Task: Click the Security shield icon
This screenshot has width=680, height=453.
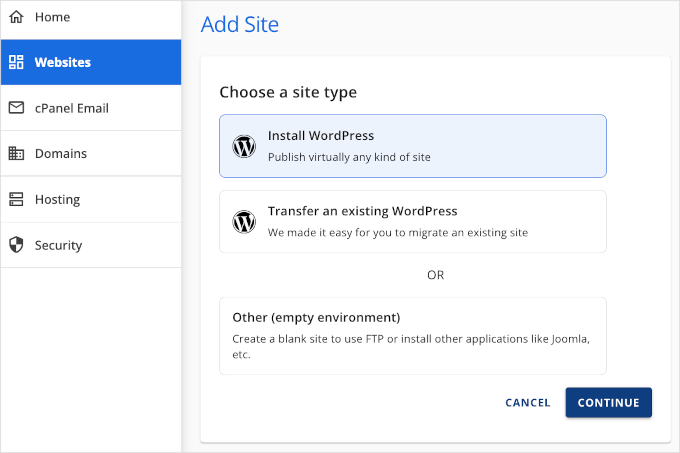Action: [16, 244]
